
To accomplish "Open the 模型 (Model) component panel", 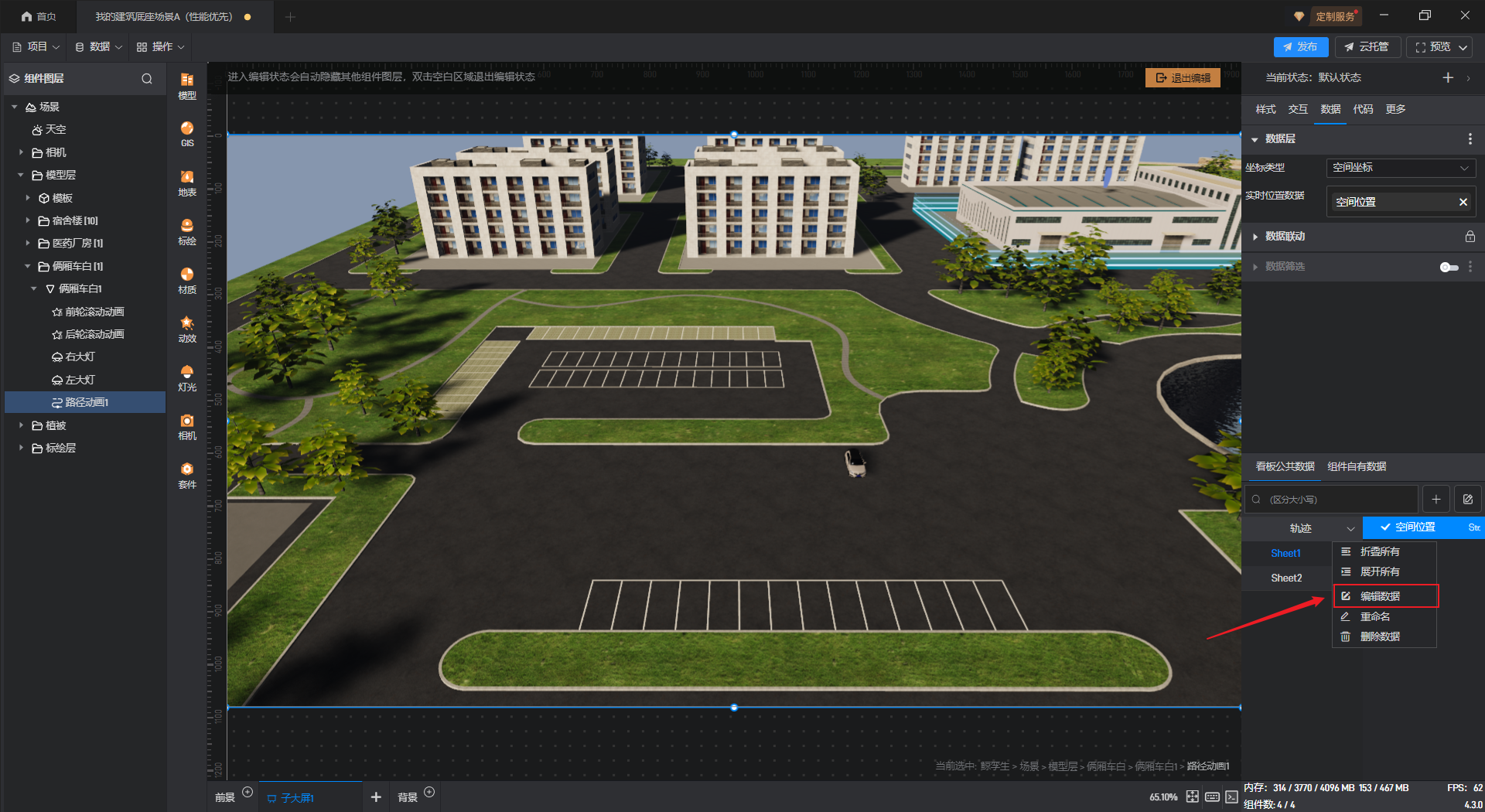I will (186, 85).
